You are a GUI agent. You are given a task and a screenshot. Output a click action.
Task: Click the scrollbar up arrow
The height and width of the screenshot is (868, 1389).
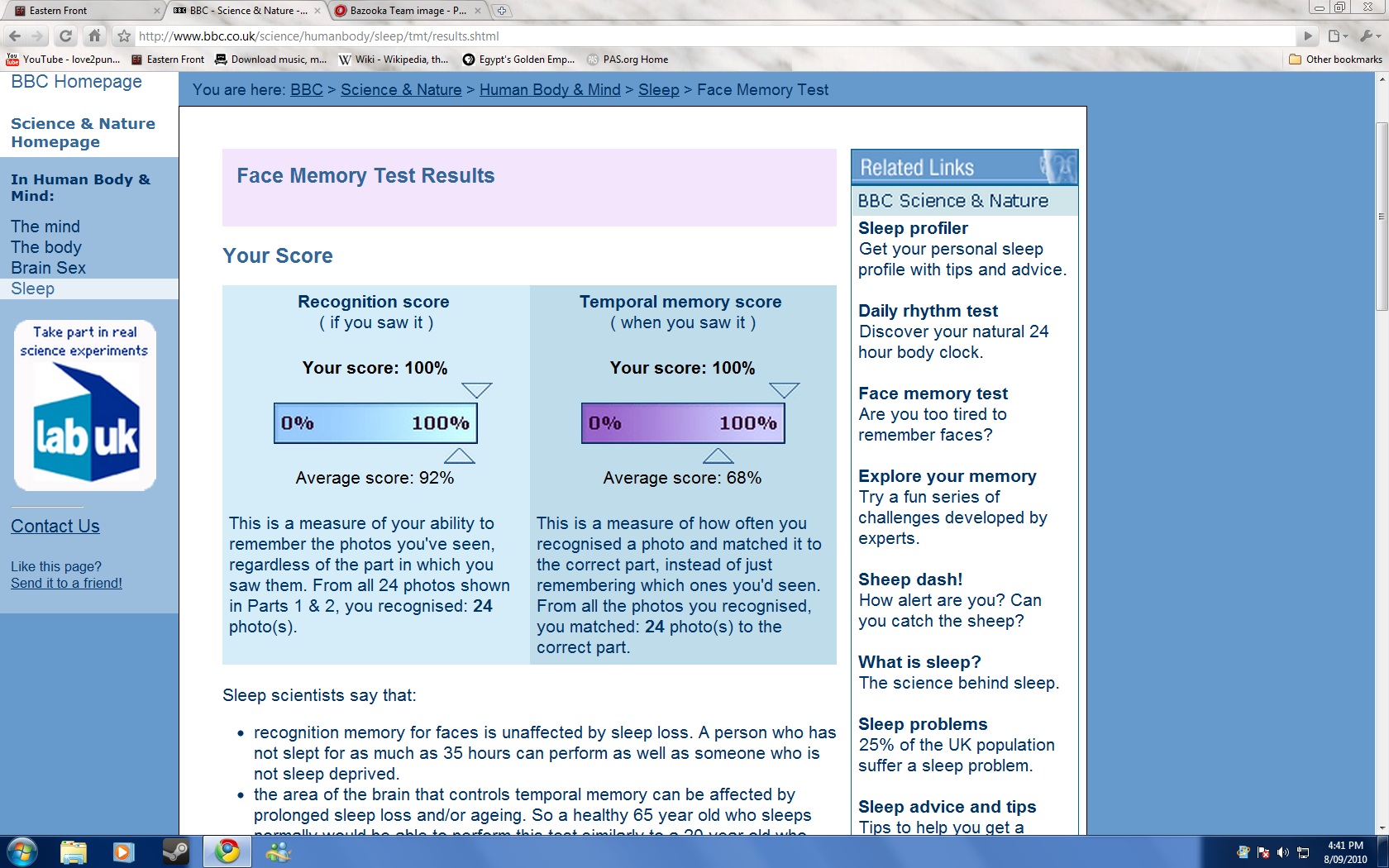click(x=1382, y=79)
